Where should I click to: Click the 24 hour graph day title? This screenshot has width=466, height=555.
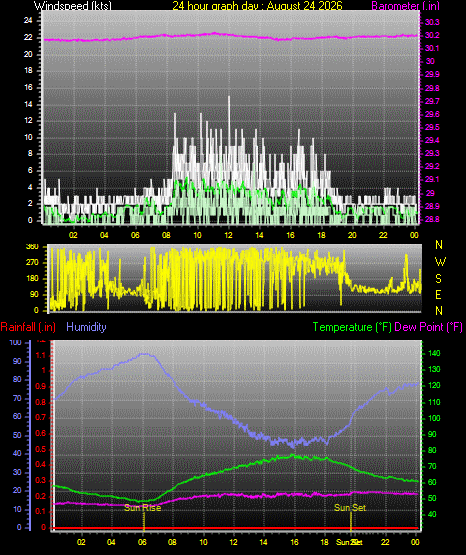coord(257,5)
